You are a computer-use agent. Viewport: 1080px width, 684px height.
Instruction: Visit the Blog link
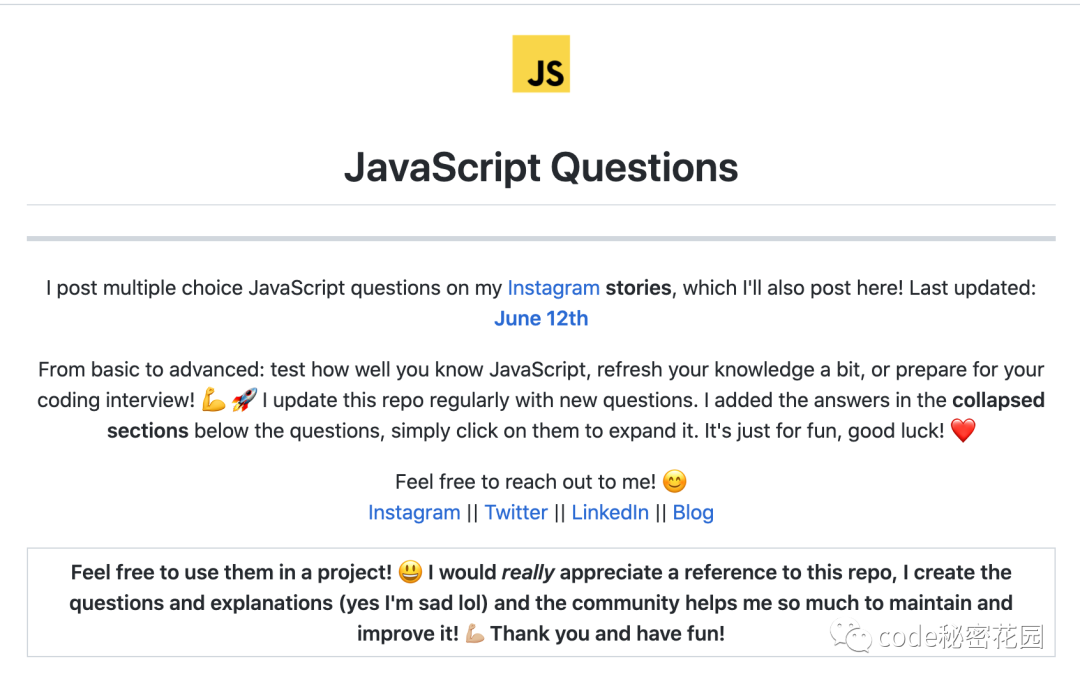(693, 512)
